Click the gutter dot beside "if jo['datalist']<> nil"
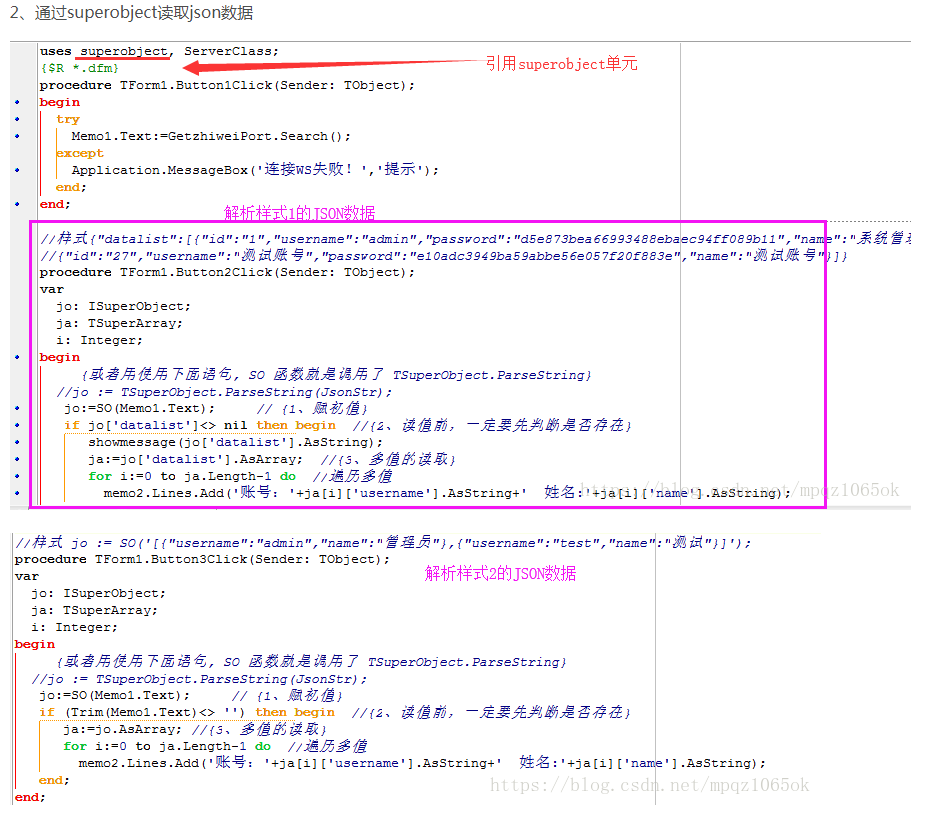This screenshot has height=818, width=936. click(17, 425)
